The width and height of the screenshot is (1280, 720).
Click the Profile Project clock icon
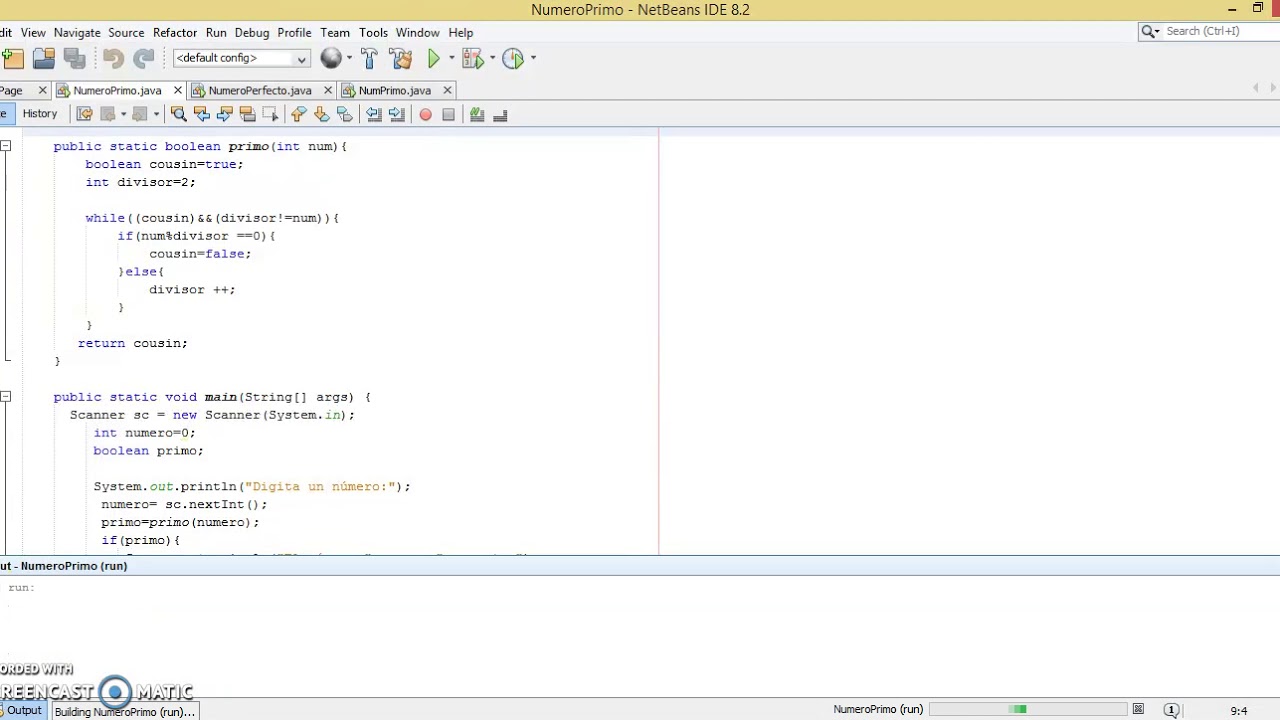tap(513, 59)
